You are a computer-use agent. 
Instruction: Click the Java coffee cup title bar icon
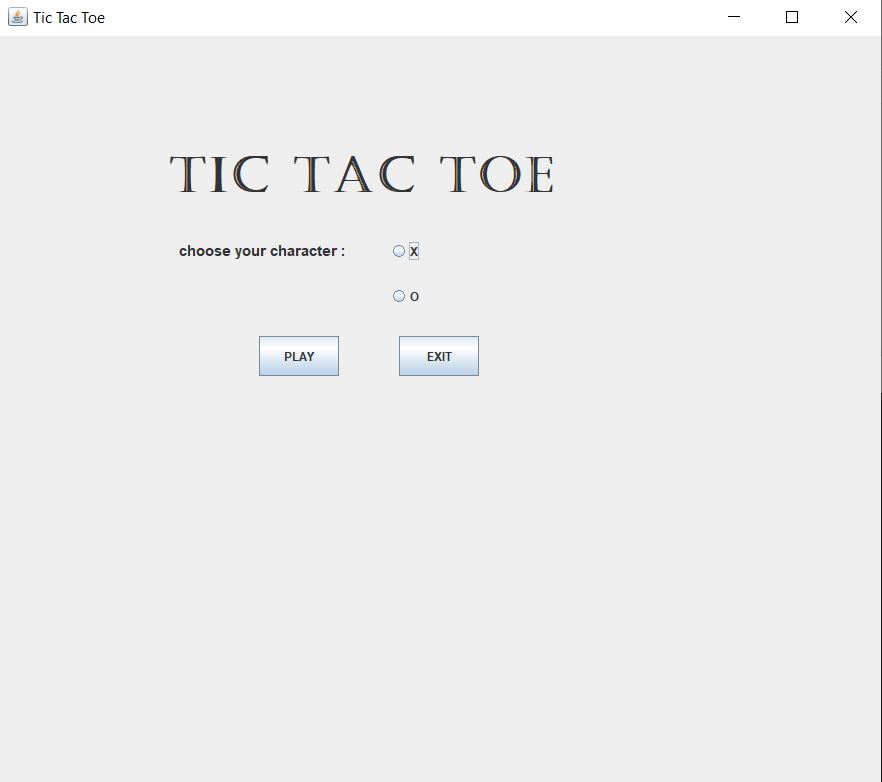[x=16, y=17]
